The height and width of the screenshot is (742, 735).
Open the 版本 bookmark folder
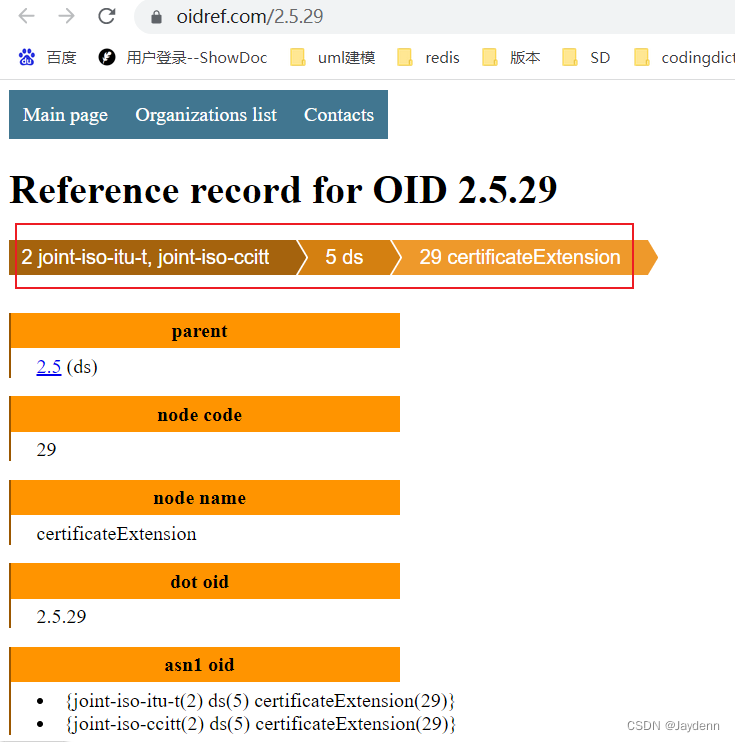(x=511, y=58)
